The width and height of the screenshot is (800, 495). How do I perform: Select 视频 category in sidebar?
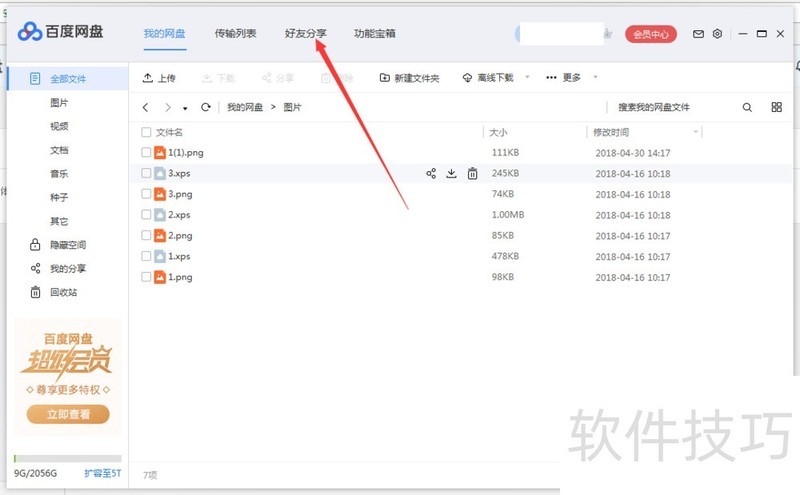coord(59,126)
